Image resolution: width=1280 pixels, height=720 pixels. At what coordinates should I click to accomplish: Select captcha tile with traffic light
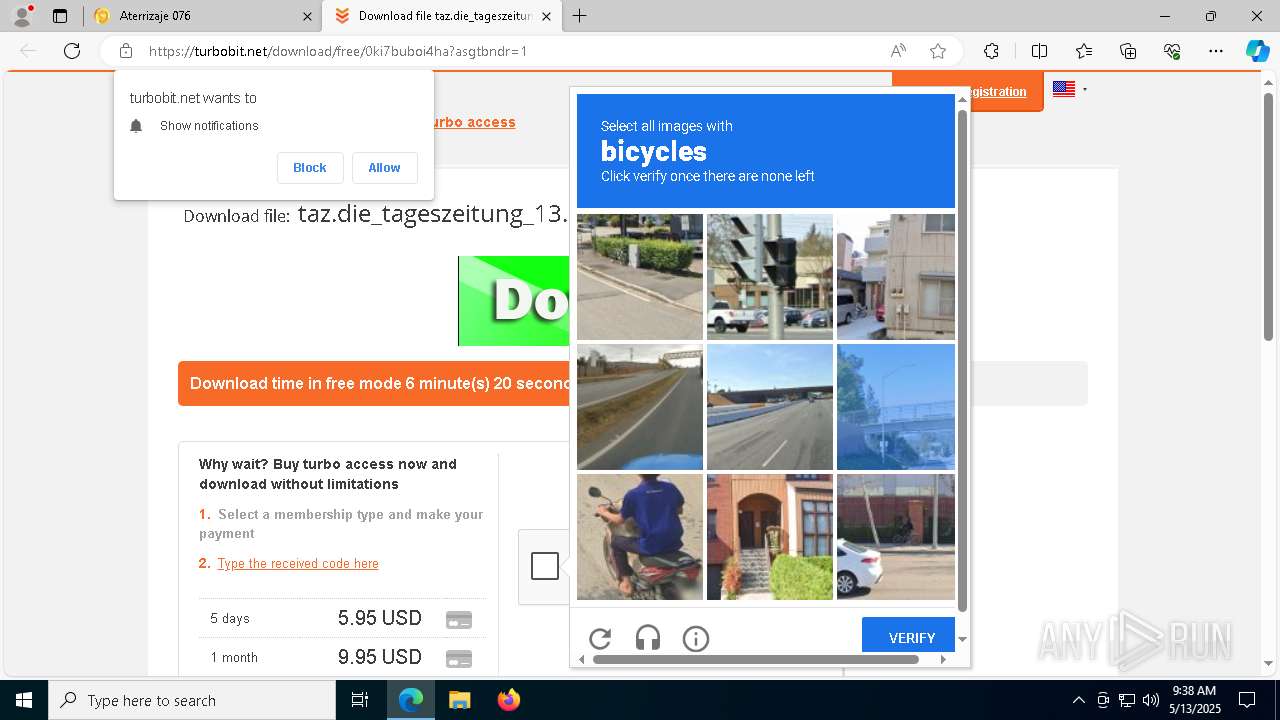click(x=770, y=277)
